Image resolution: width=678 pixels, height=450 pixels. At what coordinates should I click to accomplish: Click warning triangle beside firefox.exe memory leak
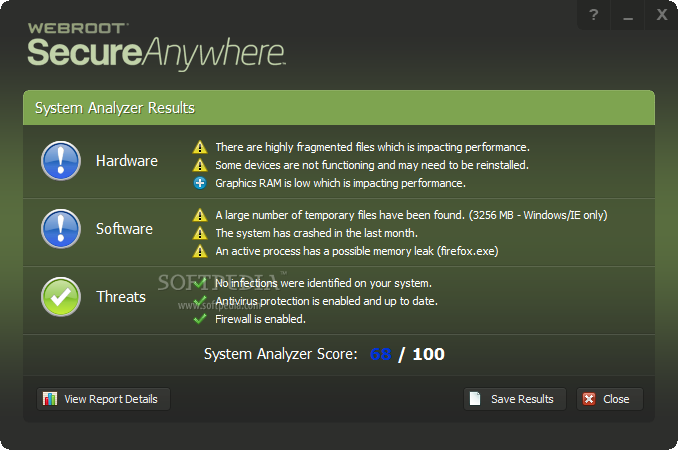200,251
